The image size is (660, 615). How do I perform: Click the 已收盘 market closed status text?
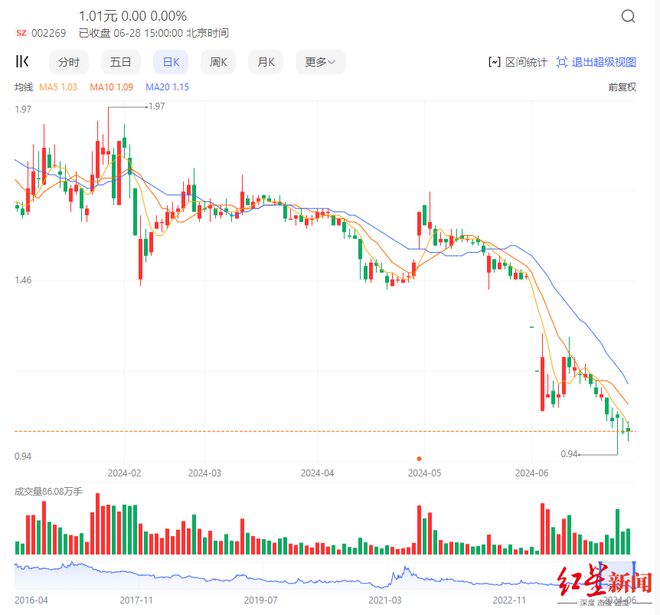click(94, 33)
